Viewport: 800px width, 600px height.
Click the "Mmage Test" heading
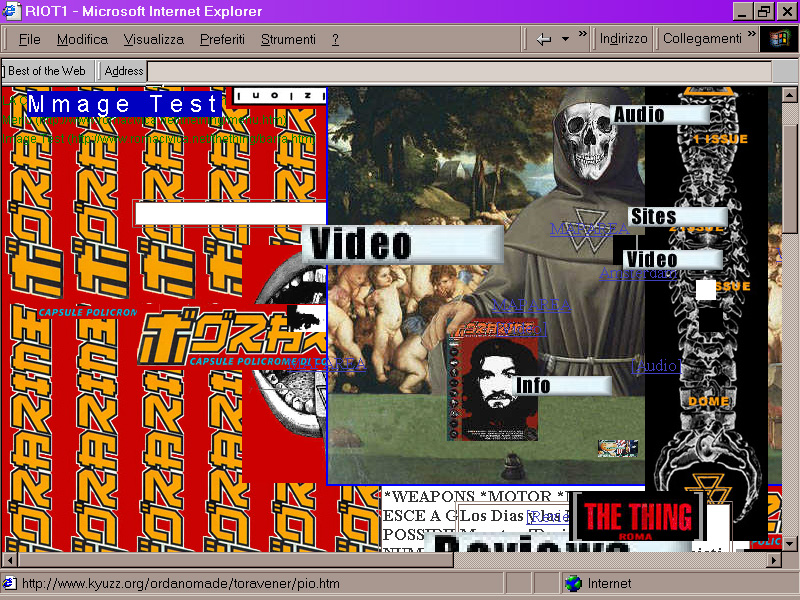pos(122,104)
